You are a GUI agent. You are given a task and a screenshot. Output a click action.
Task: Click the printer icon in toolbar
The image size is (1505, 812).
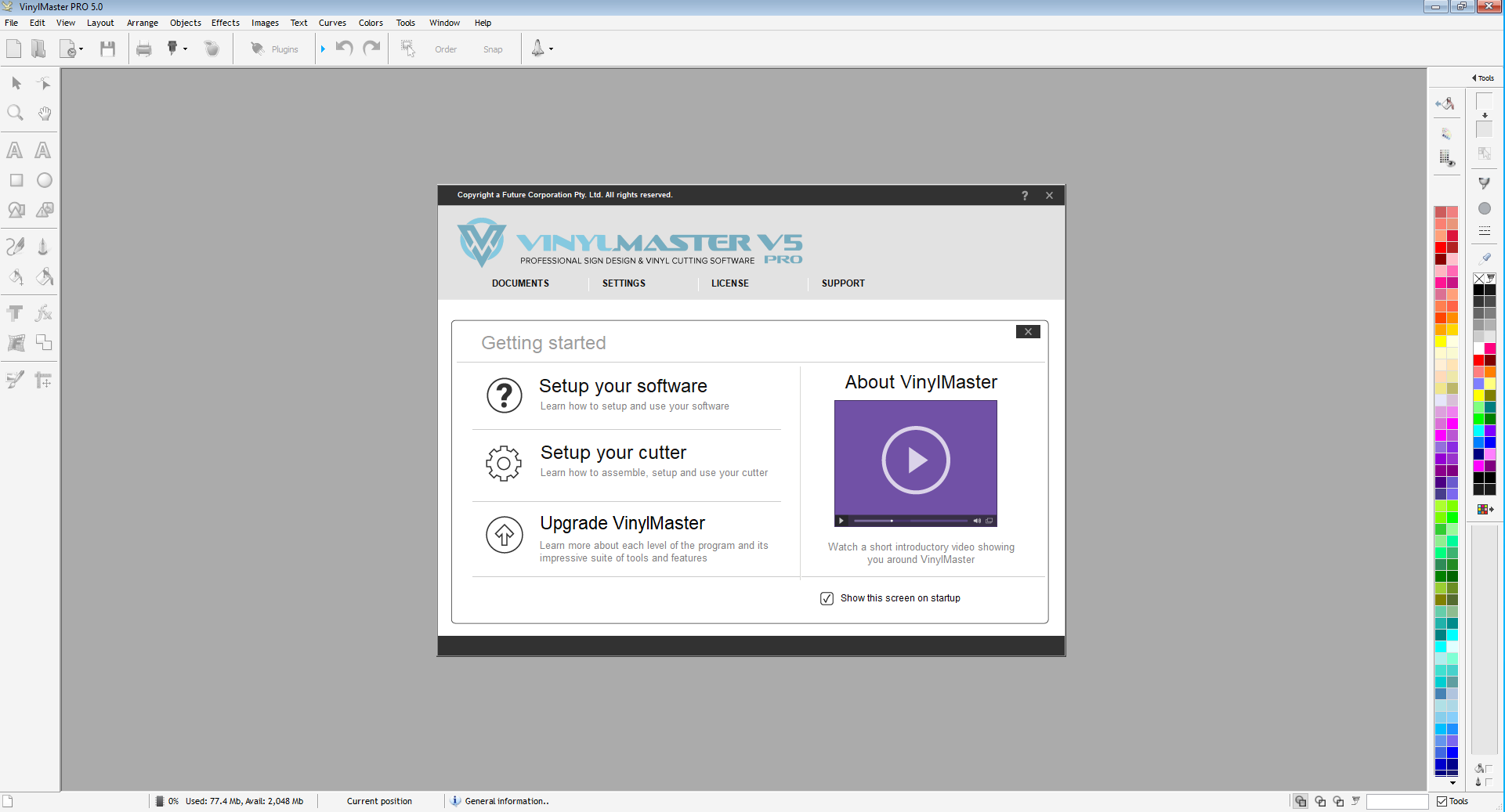(143, 49)
